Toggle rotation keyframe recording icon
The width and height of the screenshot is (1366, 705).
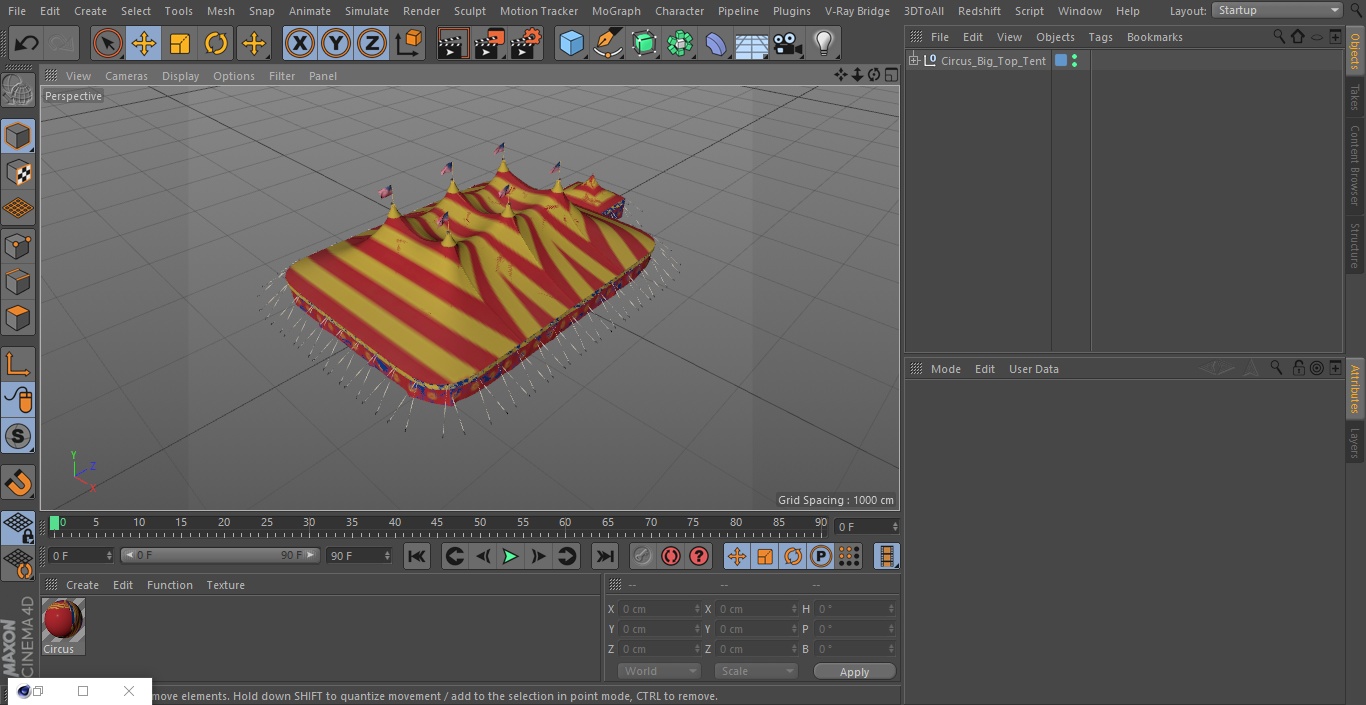point(793,556)
